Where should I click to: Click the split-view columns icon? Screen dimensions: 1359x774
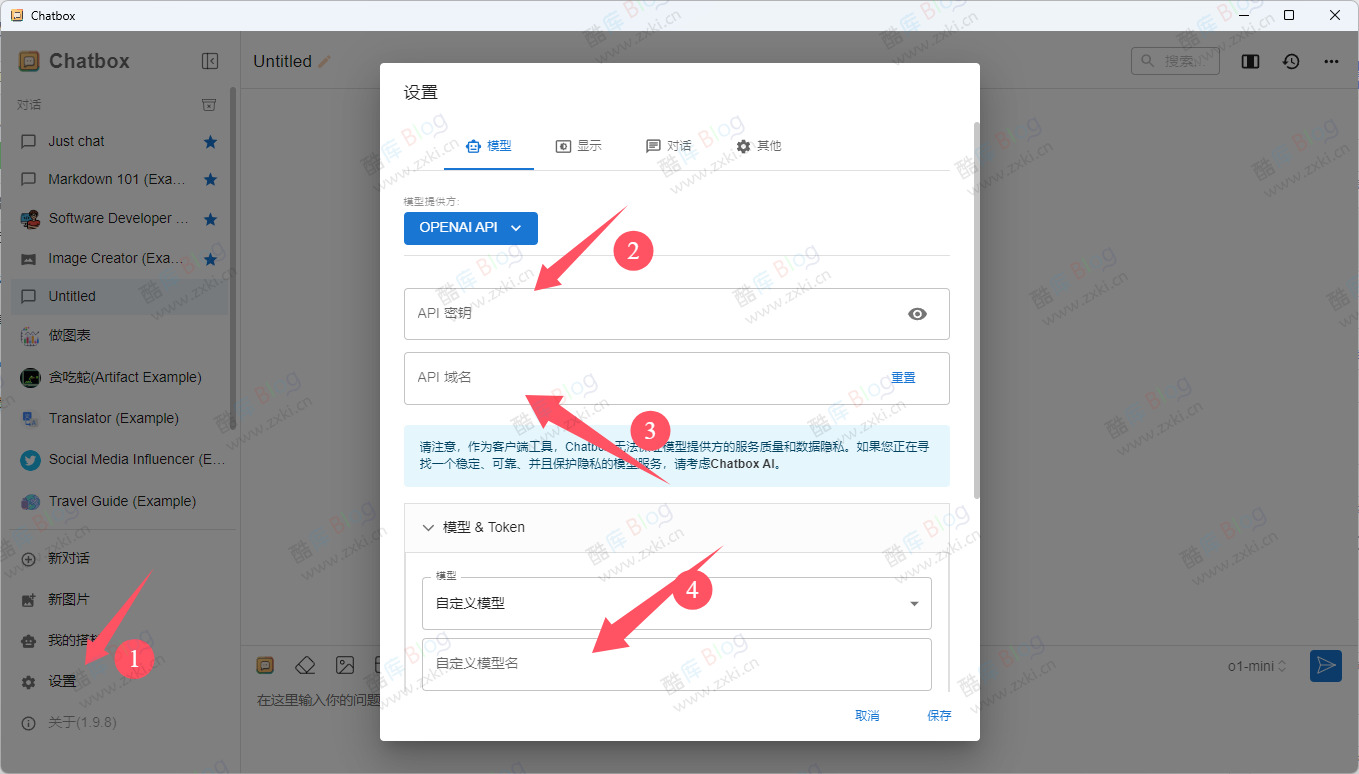tap(1250, 61)
